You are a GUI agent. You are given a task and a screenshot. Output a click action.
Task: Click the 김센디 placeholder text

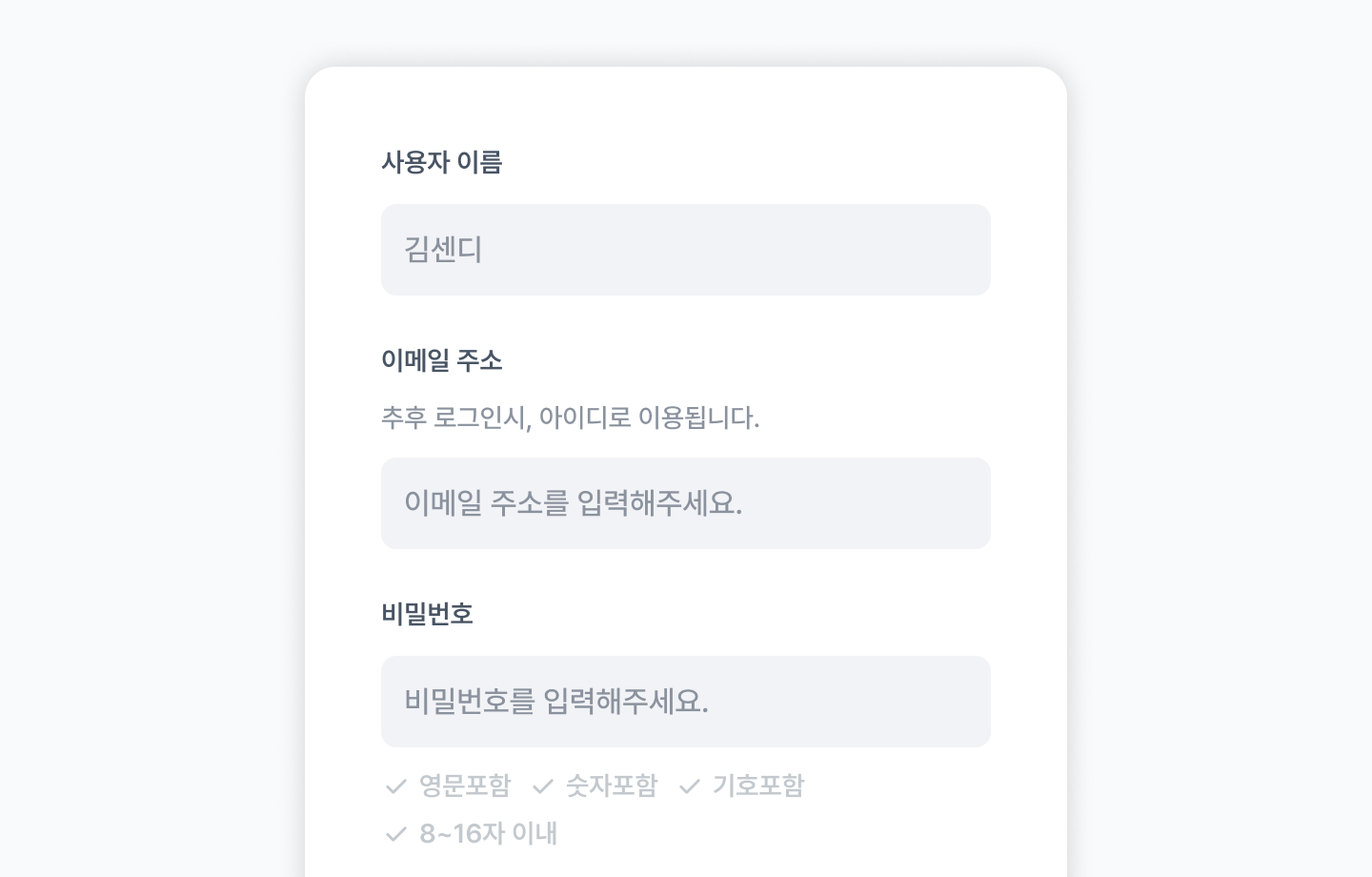[443, 250]
